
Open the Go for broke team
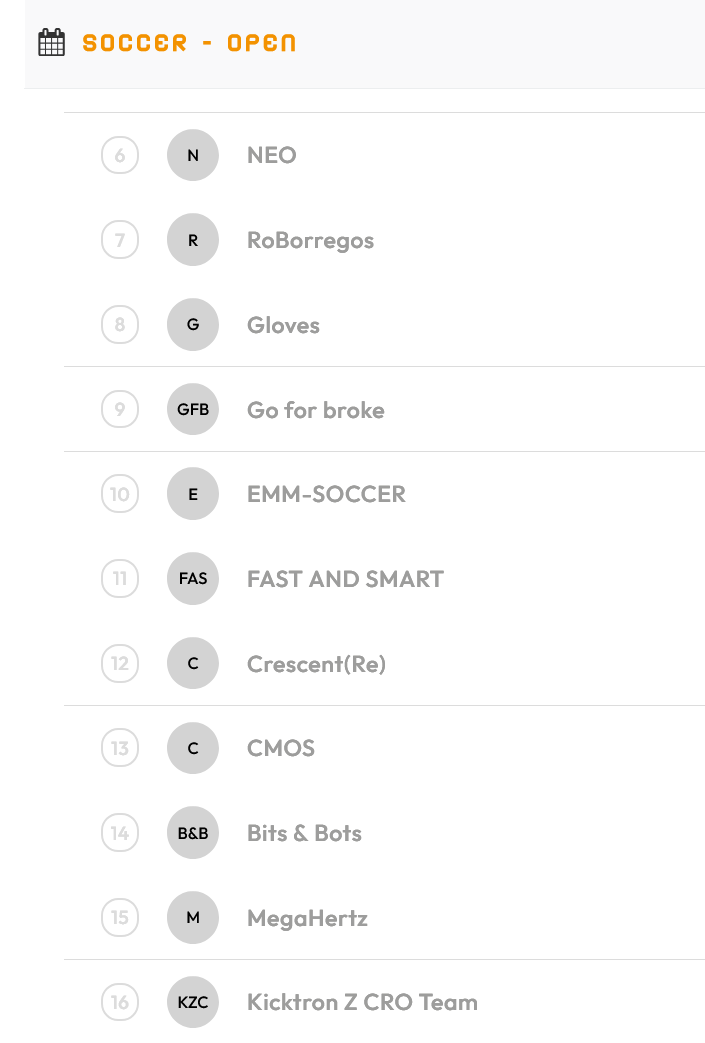point(316,410)
